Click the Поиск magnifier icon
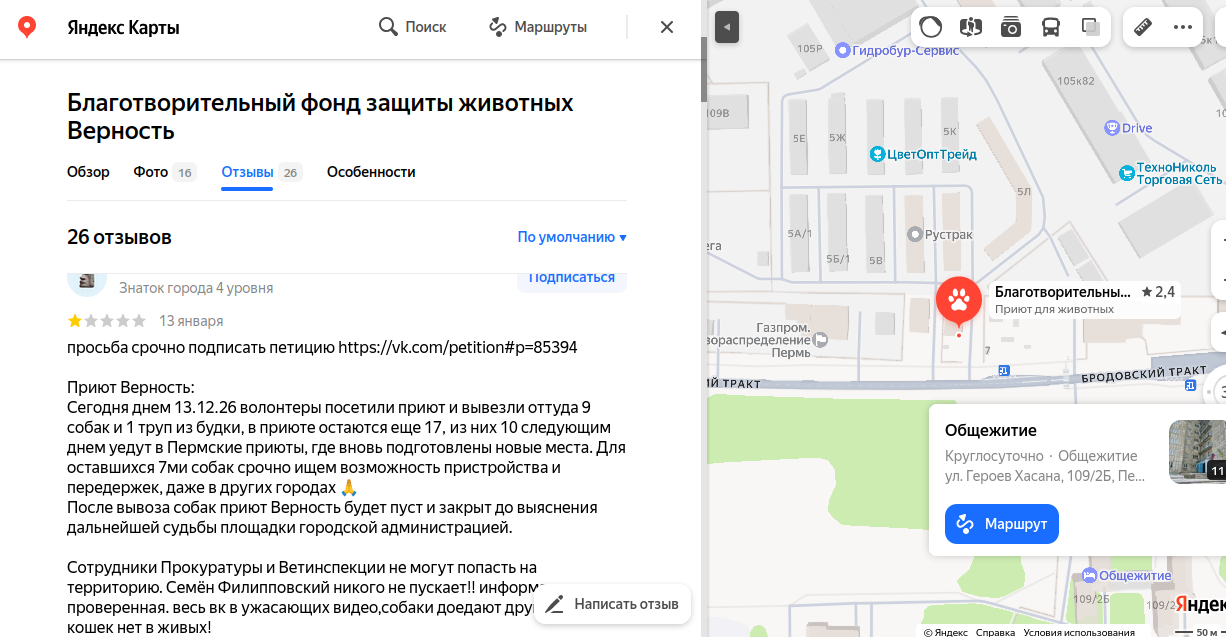Viewport: 1226px width, 637px height. [x=388, y=27]
